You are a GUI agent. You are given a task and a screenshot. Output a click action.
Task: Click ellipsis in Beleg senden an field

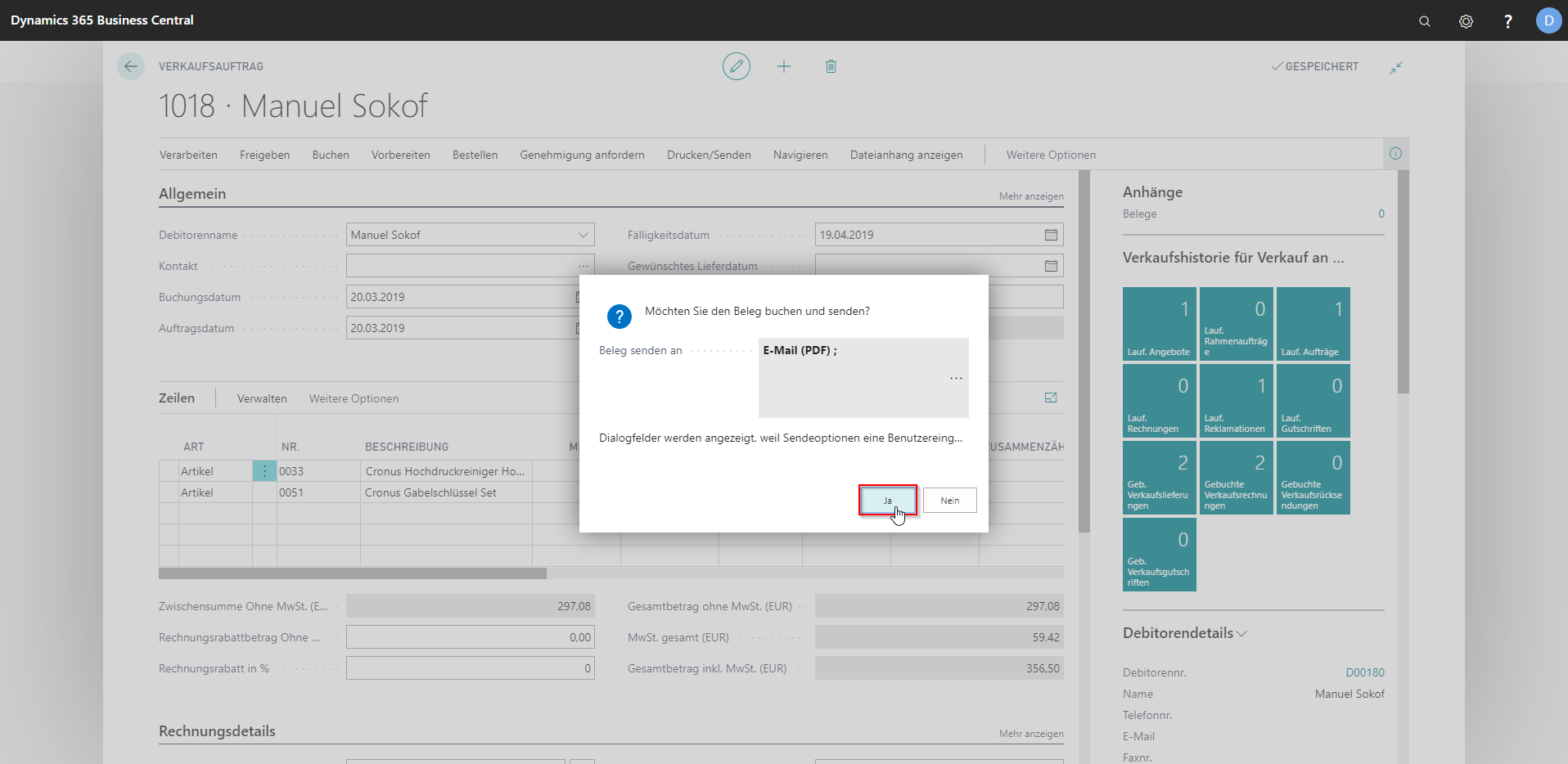coord(956,378)
